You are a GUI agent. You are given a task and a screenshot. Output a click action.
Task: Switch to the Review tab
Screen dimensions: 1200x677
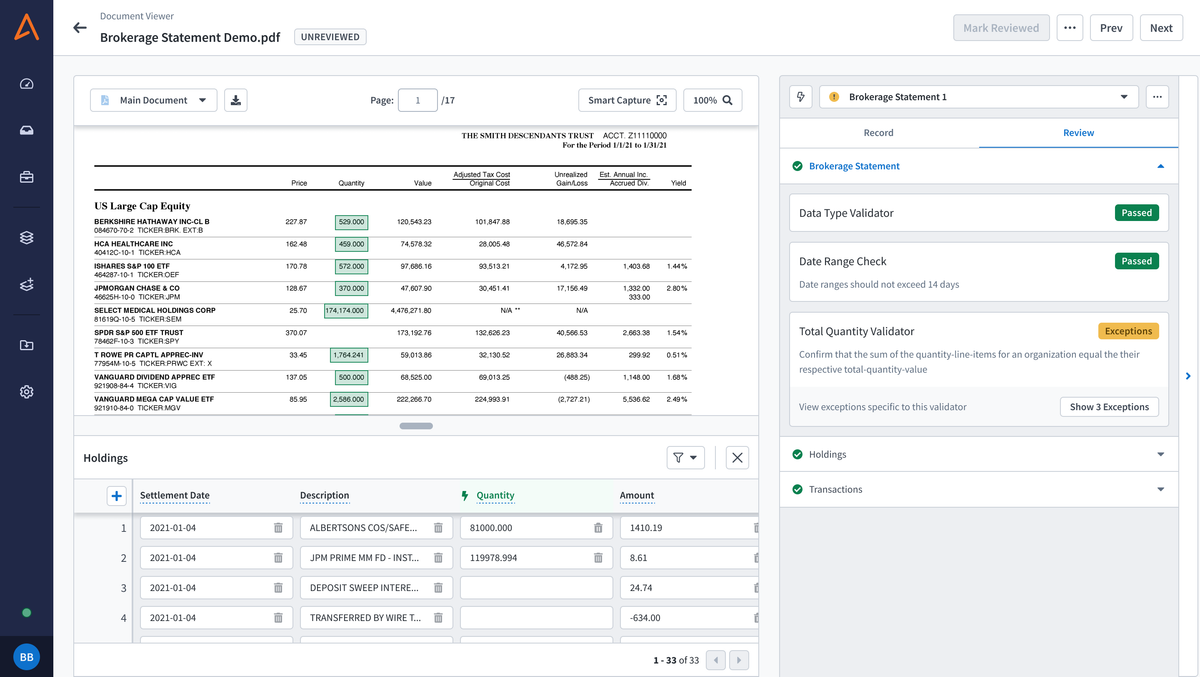1078,133
